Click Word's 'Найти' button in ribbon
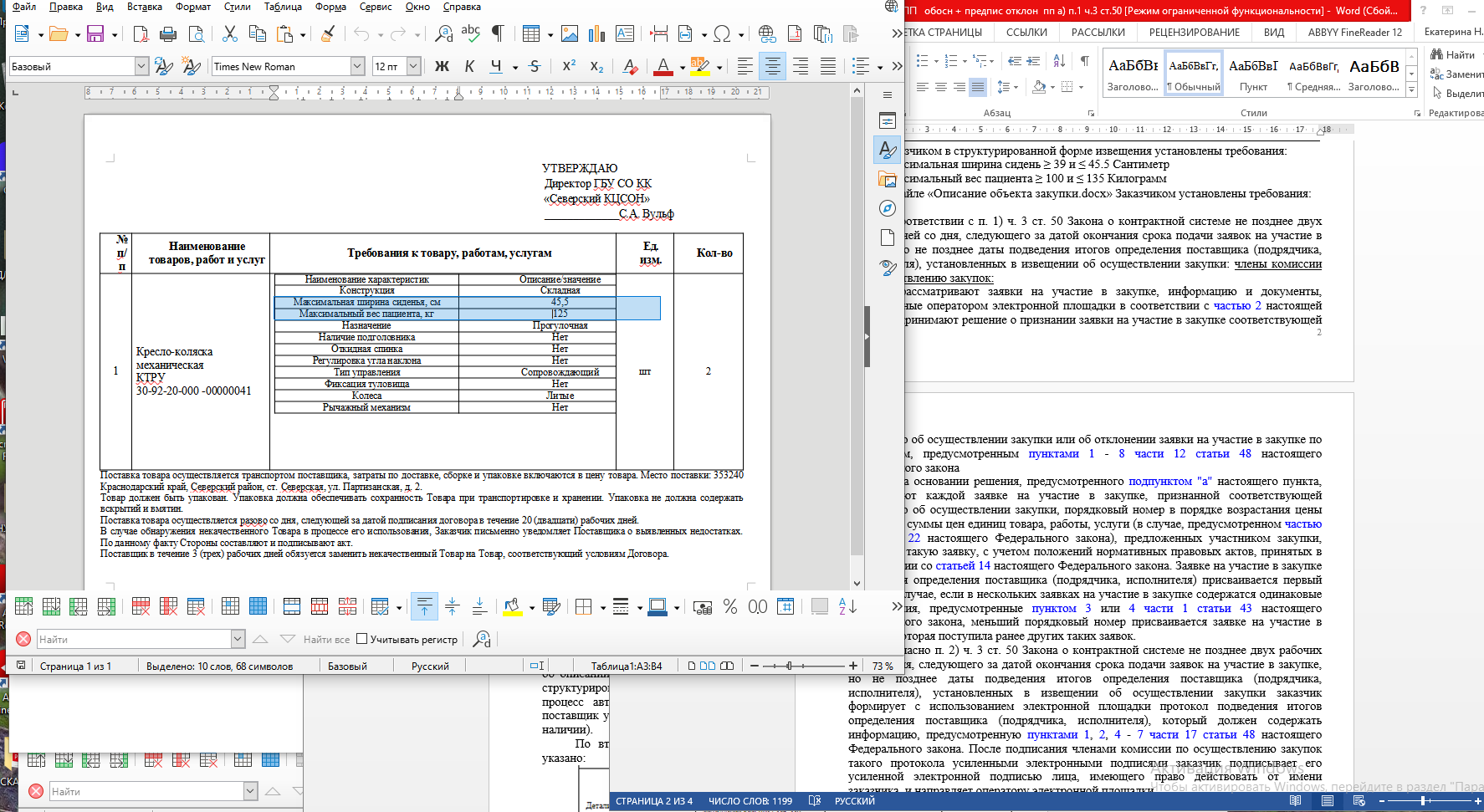1484x812 pixels. coord(1453,54)
